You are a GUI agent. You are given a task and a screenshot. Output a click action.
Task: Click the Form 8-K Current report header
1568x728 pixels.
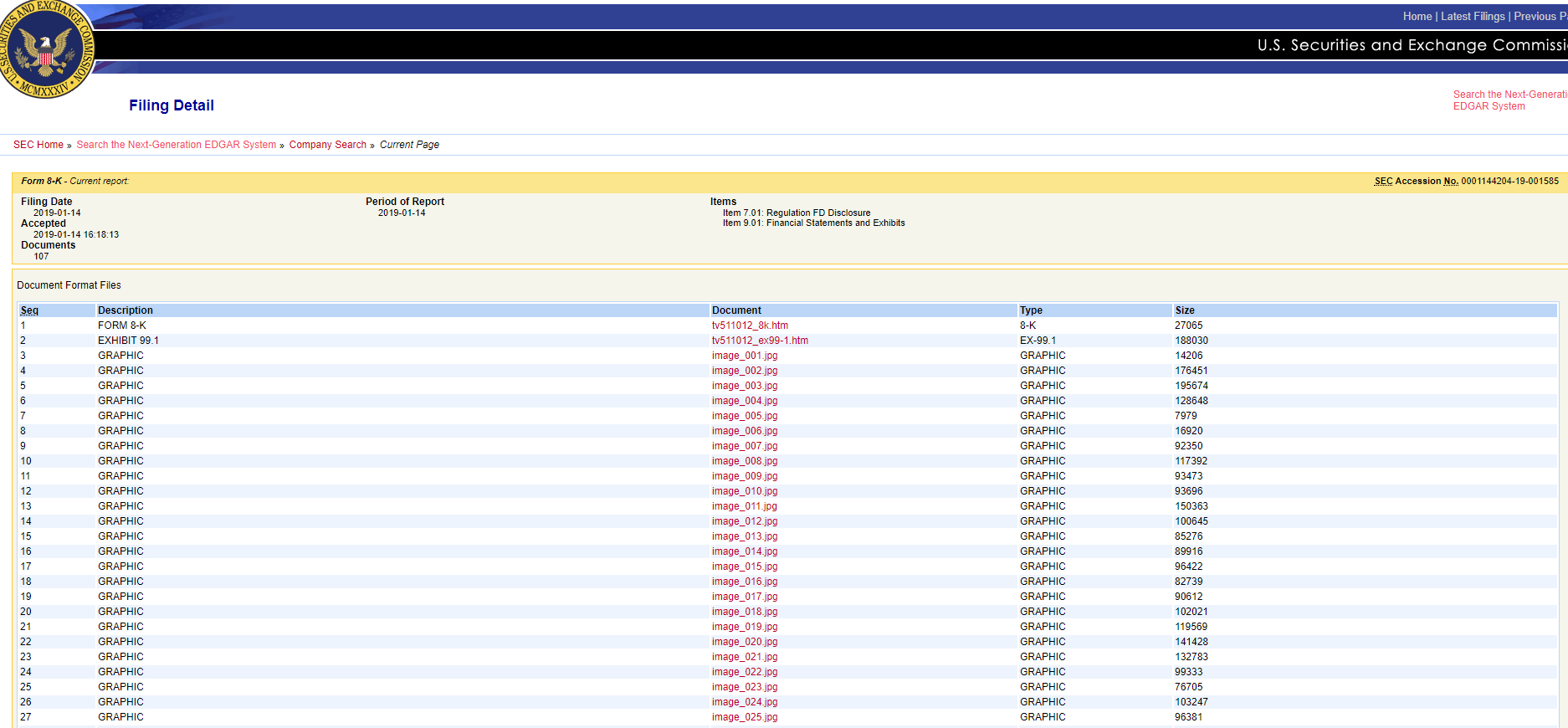point(75,181)
